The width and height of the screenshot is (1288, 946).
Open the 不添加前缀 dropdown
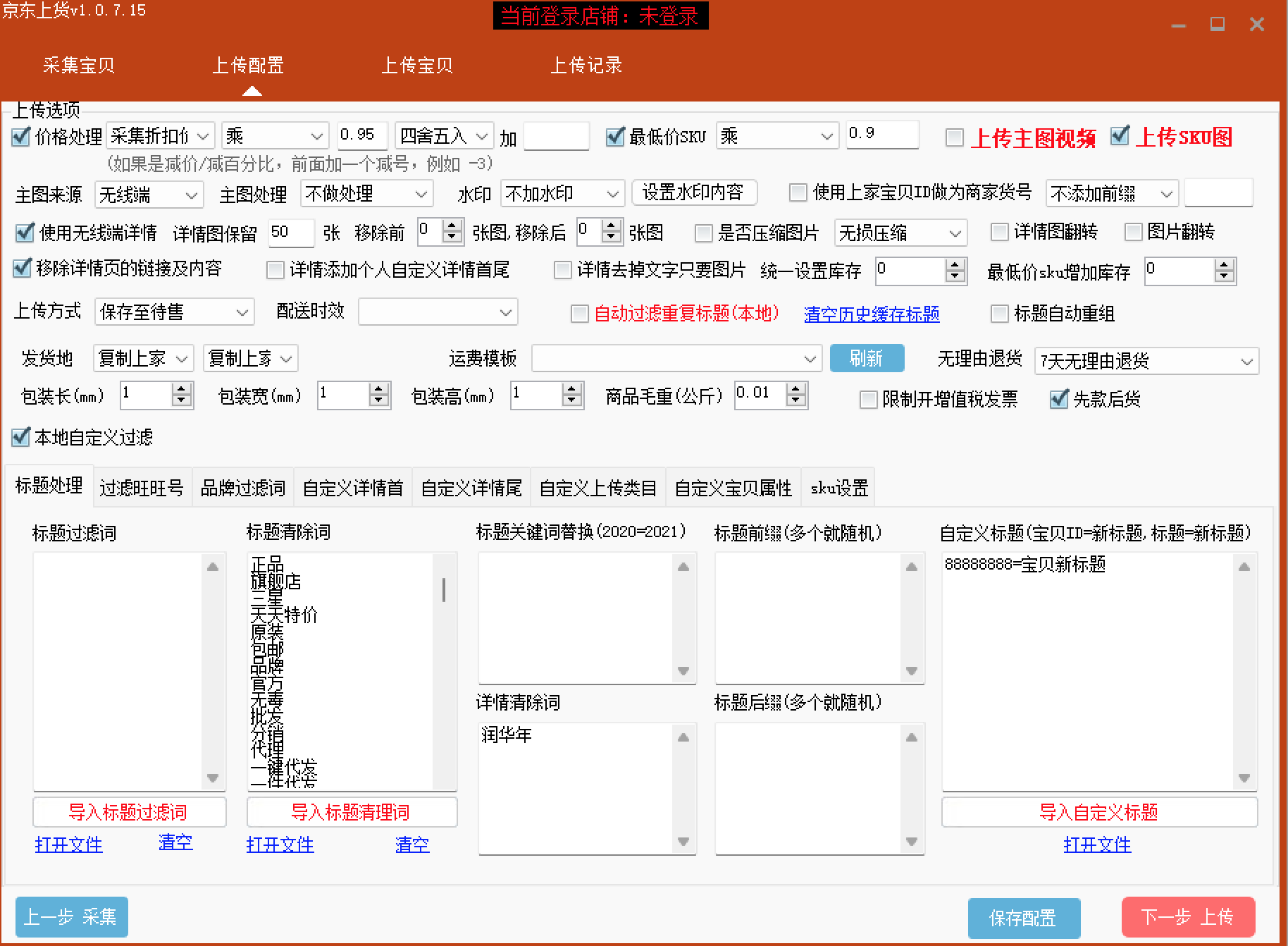point(1112,193)
